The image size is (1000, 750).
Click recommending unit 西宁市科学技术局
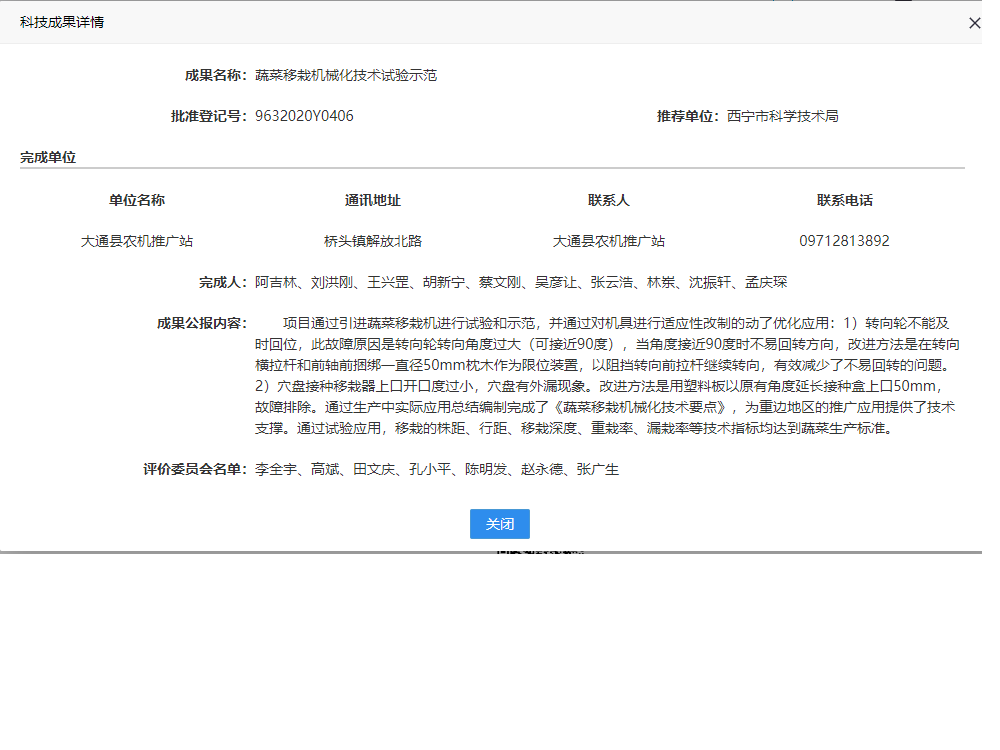[x=782, y=116]
